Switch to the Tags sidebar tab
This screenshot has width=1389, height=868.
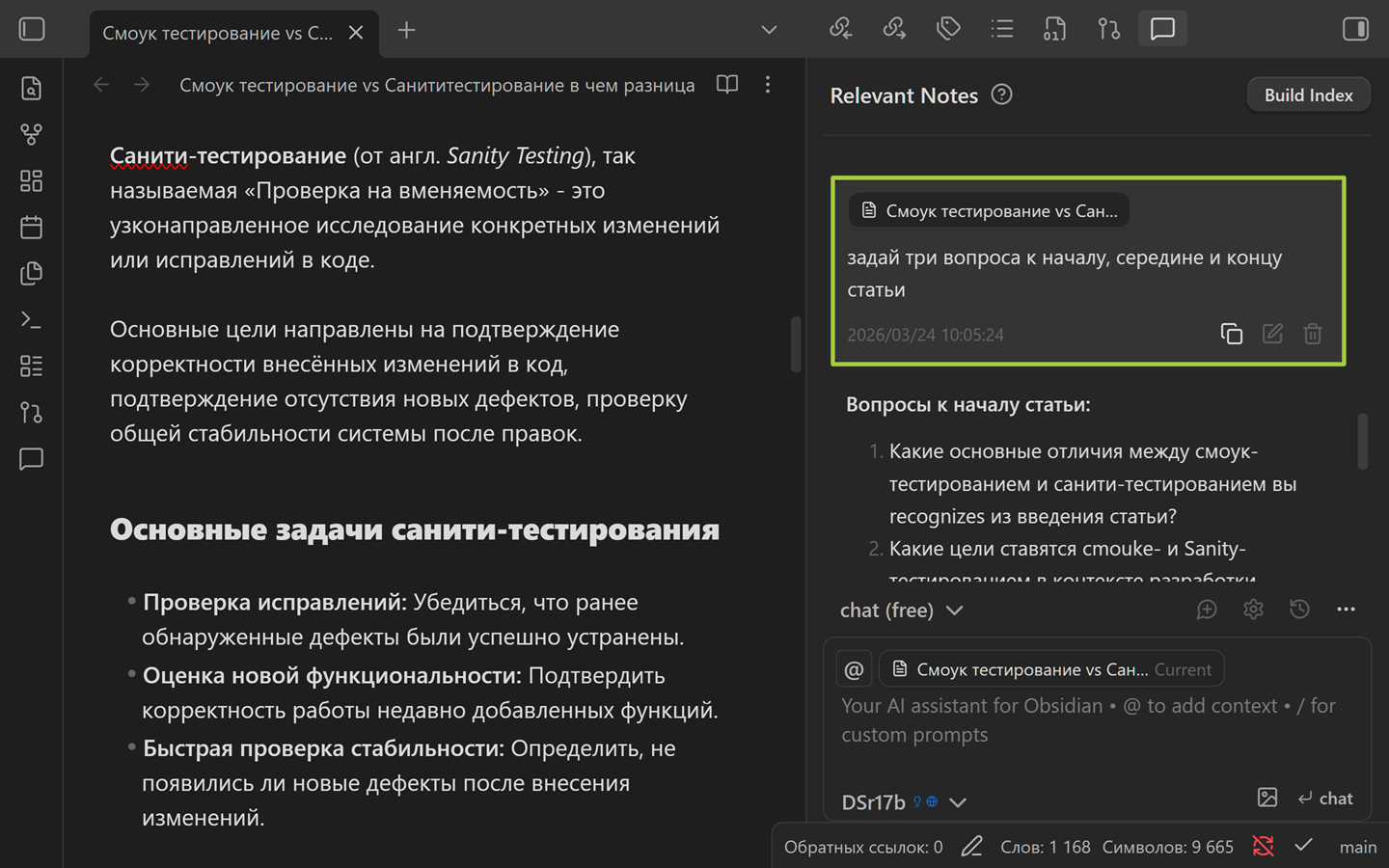point(948,29)
